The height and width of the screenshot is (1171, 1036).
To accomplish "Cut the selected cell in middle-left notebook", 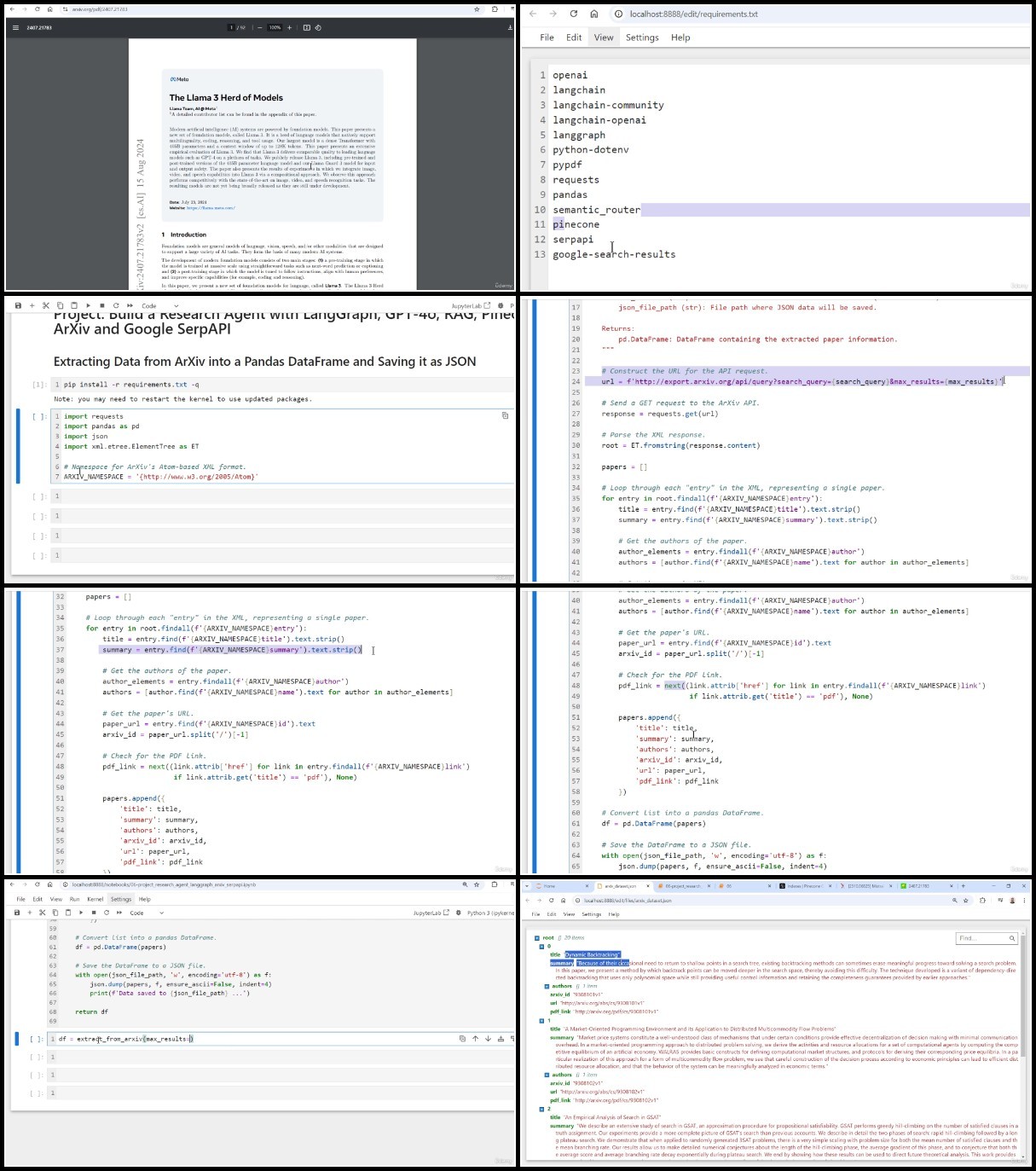I will (x=46, y=305).
